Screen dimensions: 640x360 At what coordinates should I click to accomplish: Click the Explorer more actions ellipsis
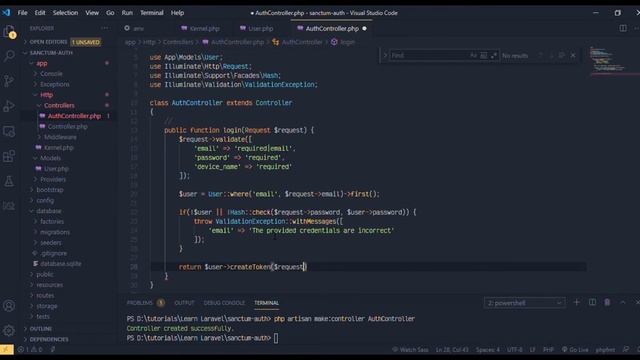(x=105, y=28)
